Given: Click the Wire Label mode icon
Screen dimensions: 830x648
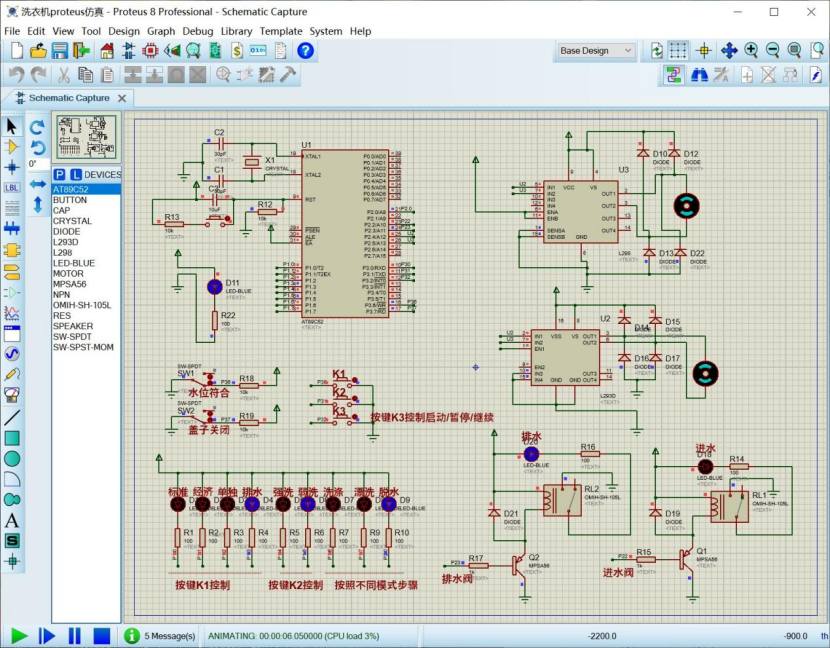Looking at the screenshot, I should click(x=12, y=187).
